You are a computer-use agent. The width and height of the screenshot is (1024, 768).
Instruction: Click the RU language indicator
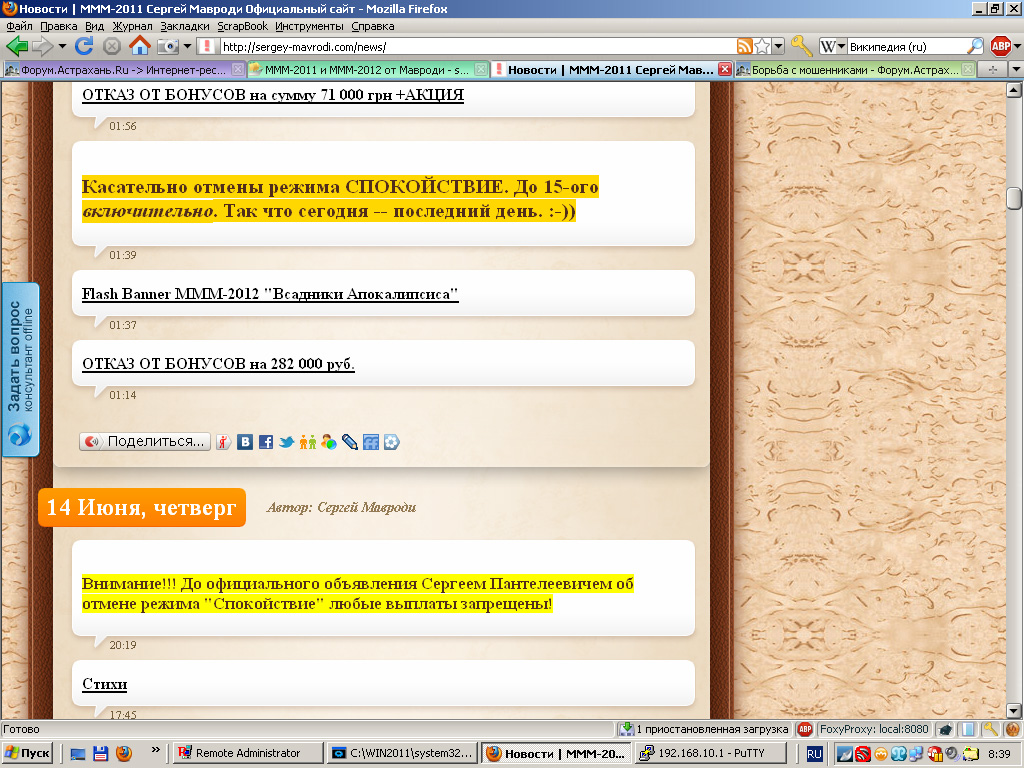(814, 754)
